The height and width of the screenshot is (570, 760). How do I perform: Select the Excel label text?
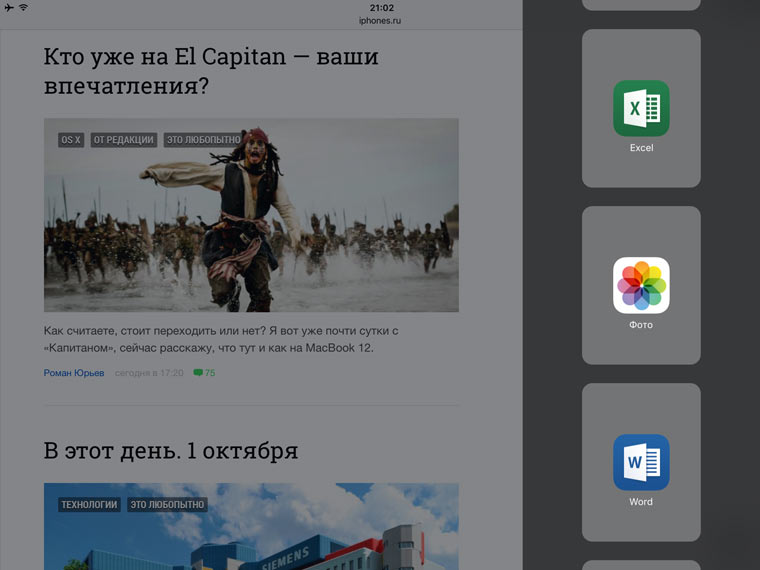point(641,148)
